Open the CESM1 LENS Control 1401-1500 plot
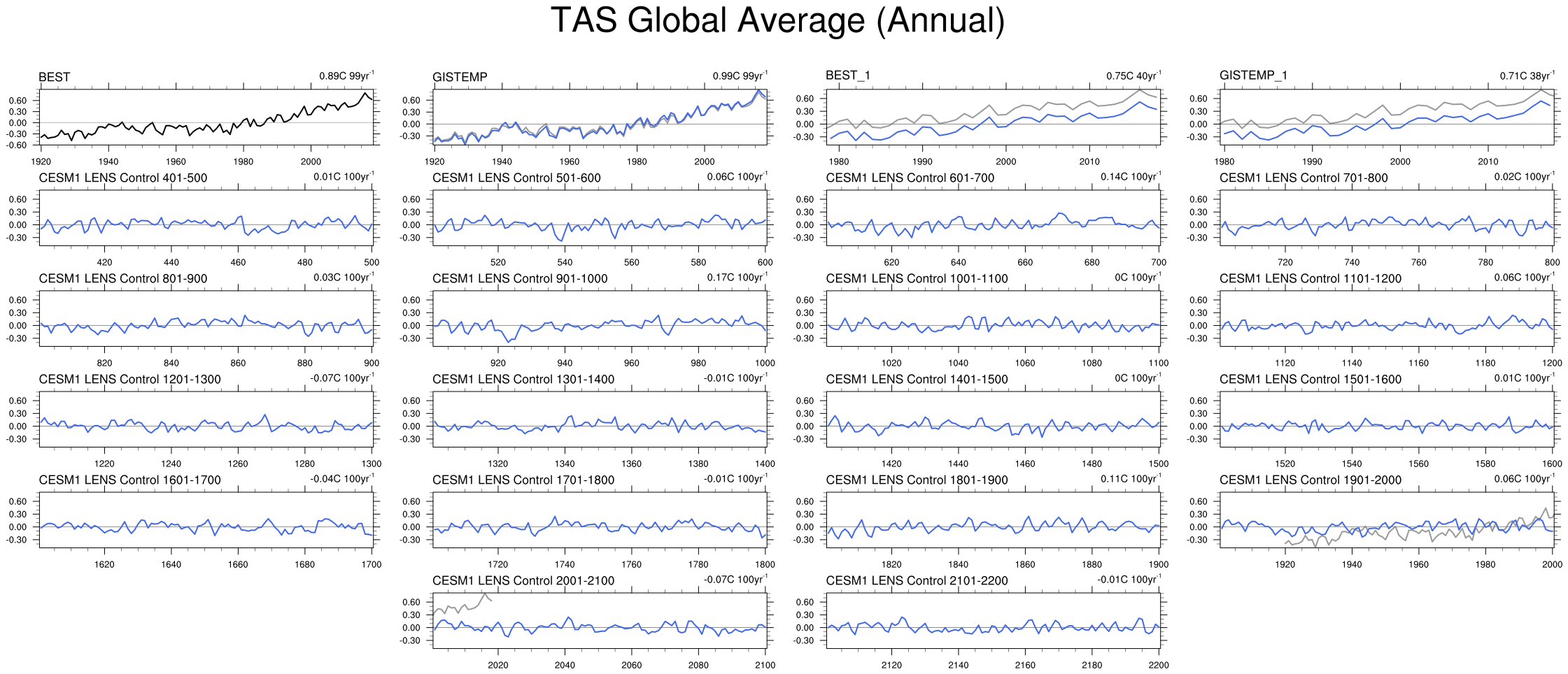1568x674 pixels. pyautogui.click(x=993, y=420)
